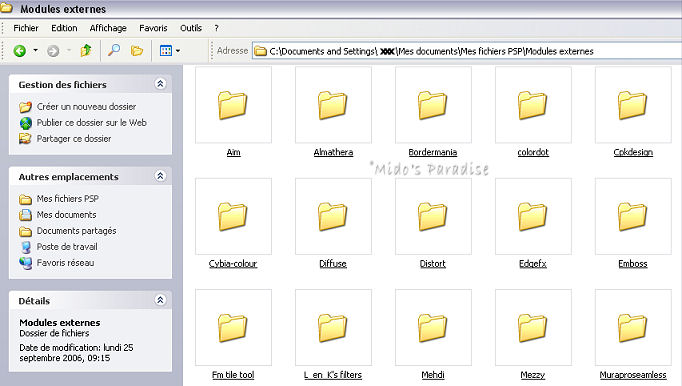Open the Affichage menu
Viewport: 682px width, 386px height.
pyautogui.click(x=108, y=28)
